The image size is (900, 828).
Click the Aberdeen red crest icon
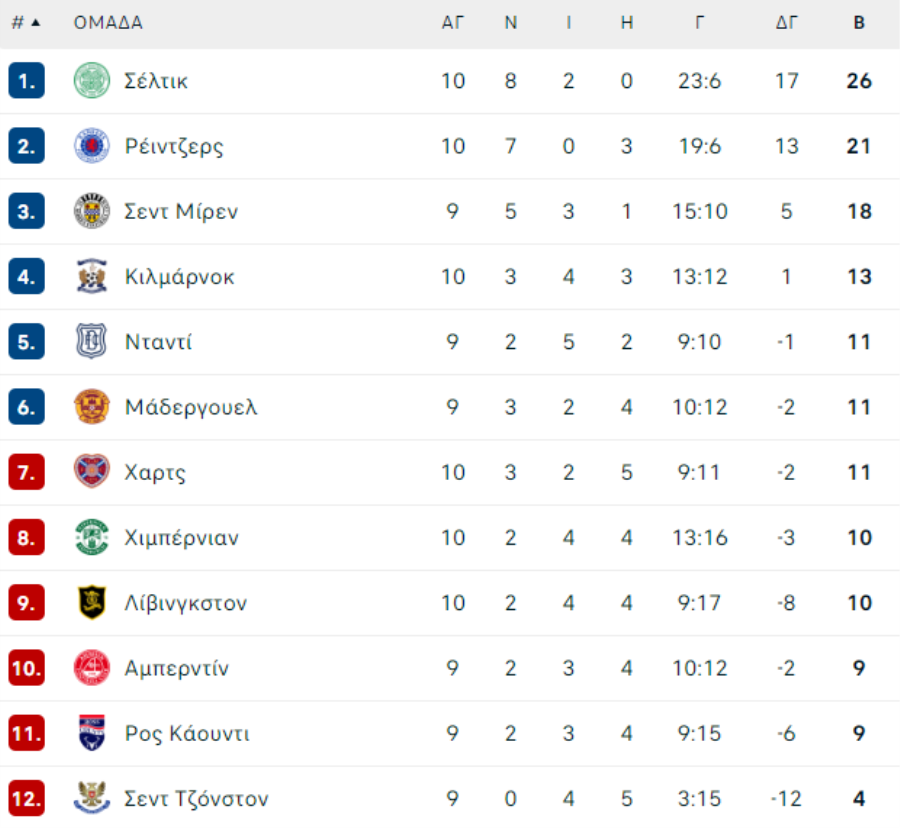tap(92, 668)
